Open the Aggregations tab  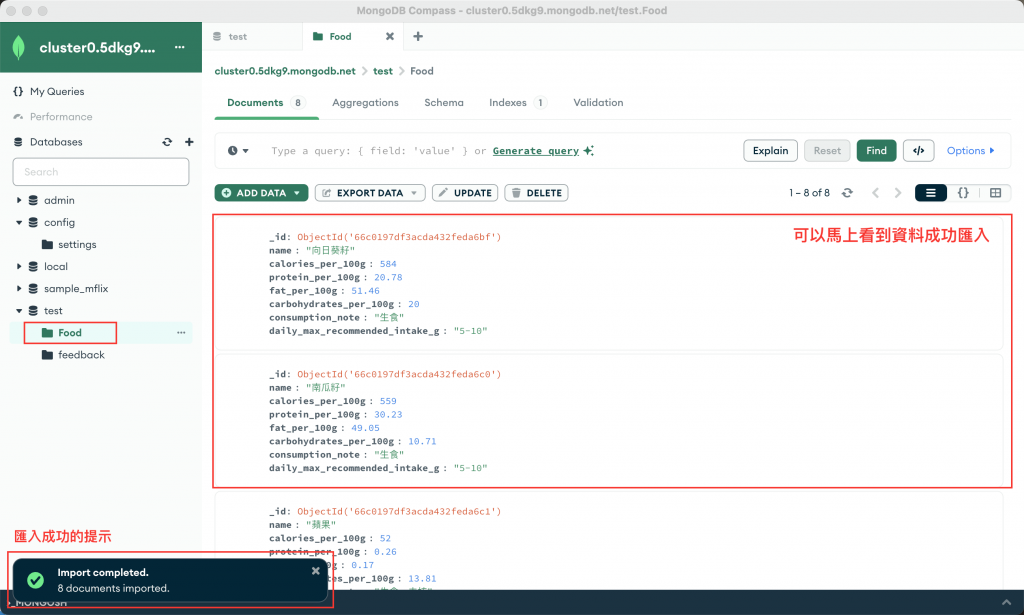tap(365, 102)
